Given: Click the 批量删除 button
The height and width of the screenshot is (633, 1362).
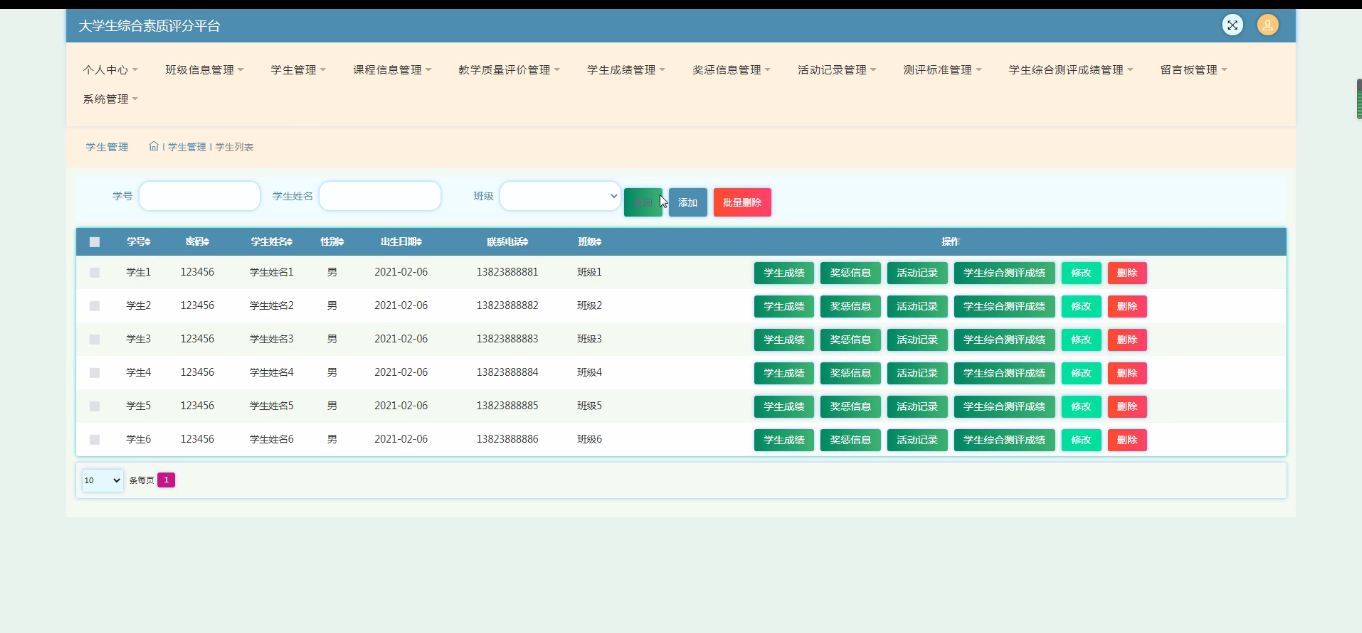Looking at the screenshot, I should (x=742, y=202).
